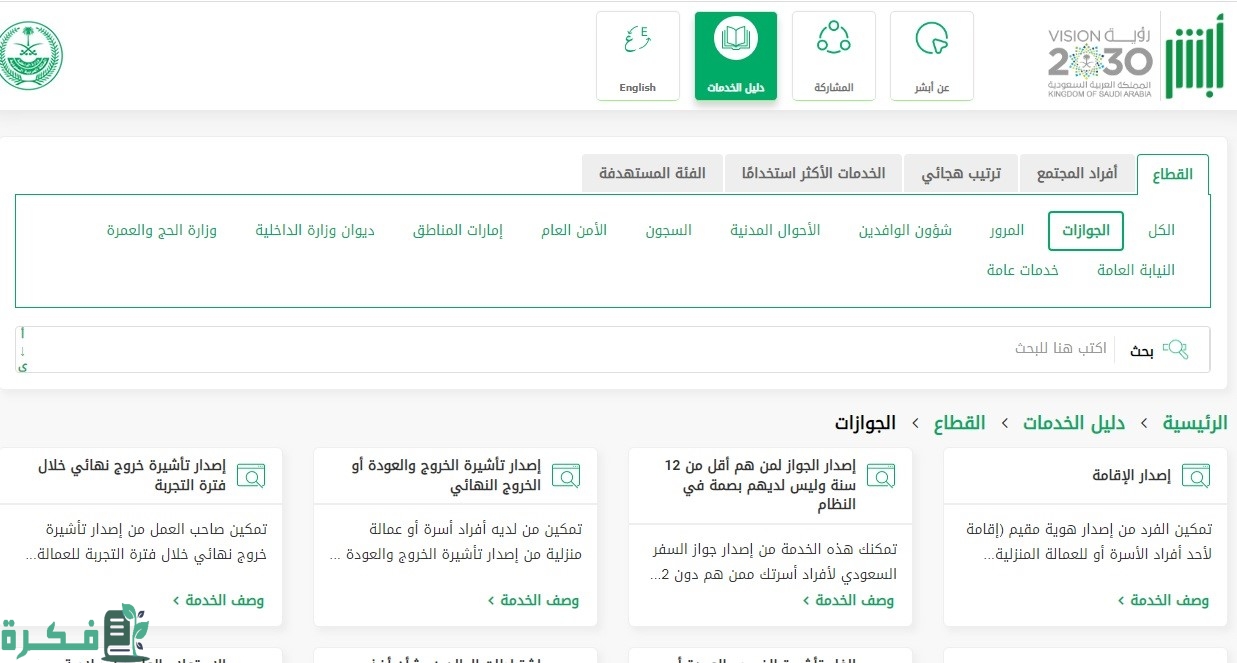Open دليل الخدمات book icon
Viewport: 1237px width, 663px height.
pos(735,40)
